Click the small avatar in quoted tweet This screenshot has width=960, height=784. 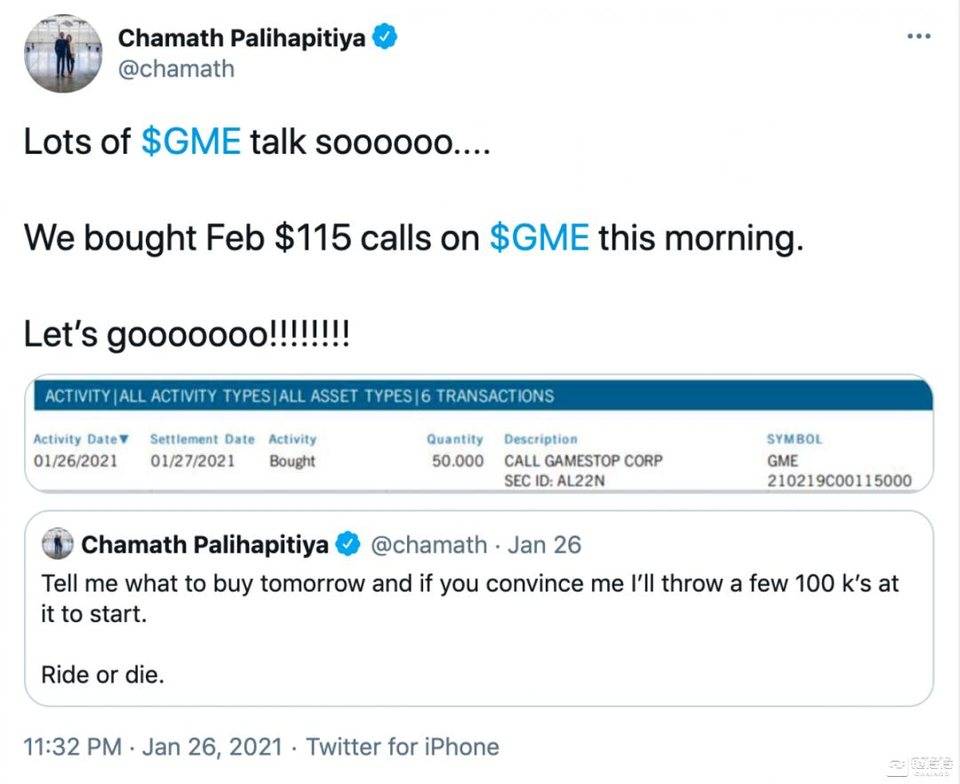[58, 543]
